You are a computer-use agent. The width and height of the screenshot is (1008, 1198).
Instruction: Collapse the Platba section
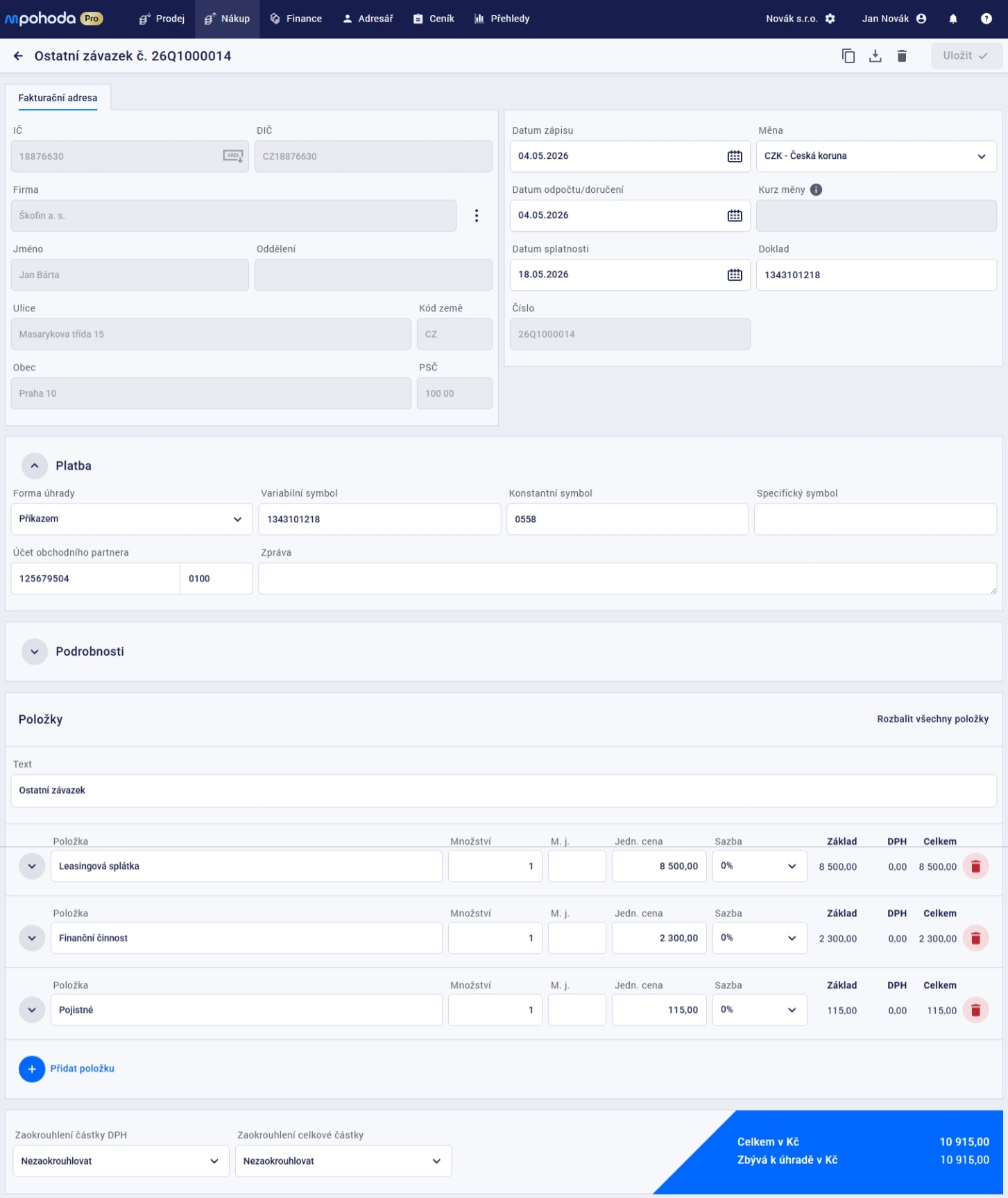35,466
